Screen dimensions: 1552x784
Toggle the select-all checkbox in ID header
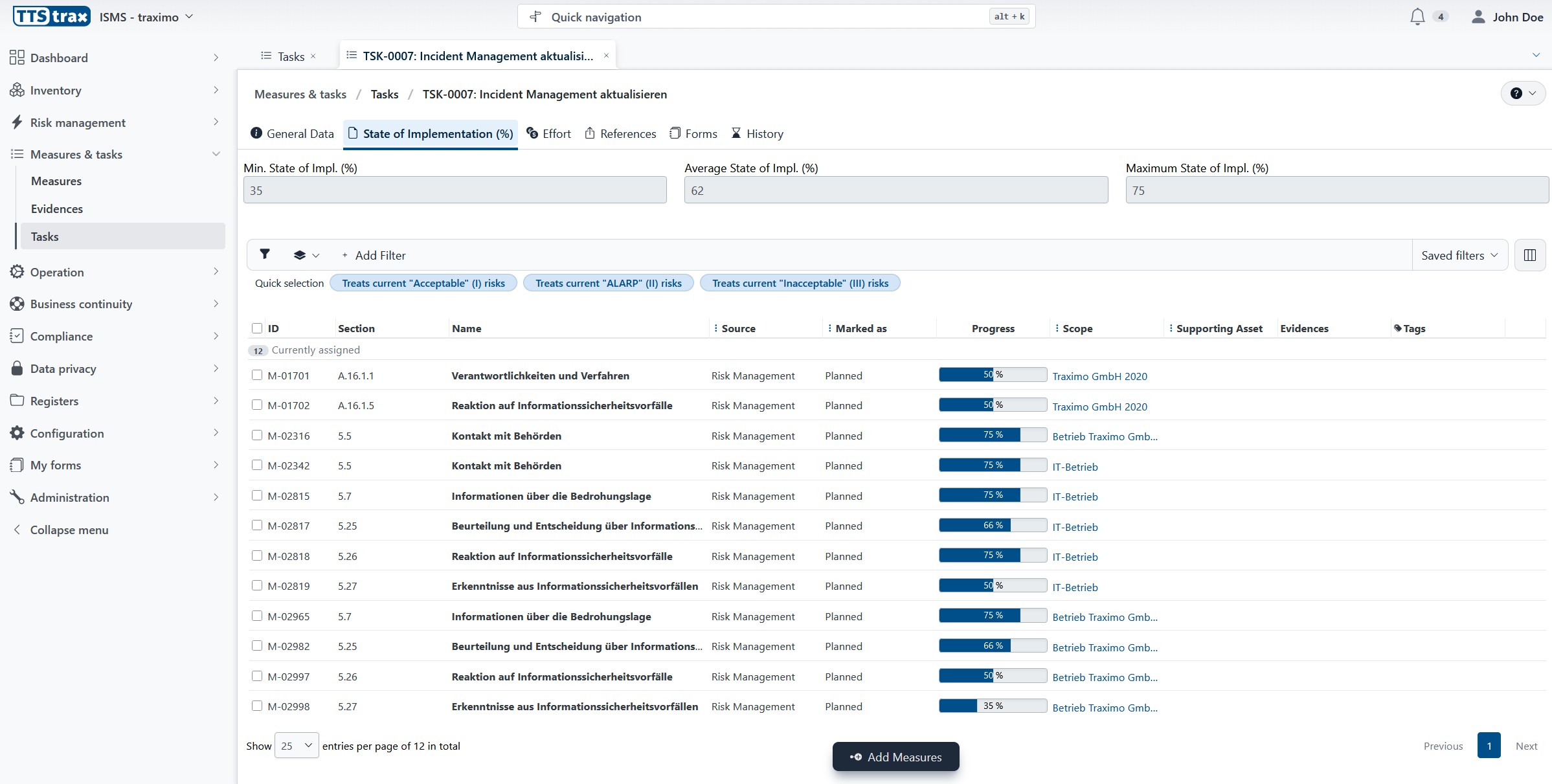[257, 328]
